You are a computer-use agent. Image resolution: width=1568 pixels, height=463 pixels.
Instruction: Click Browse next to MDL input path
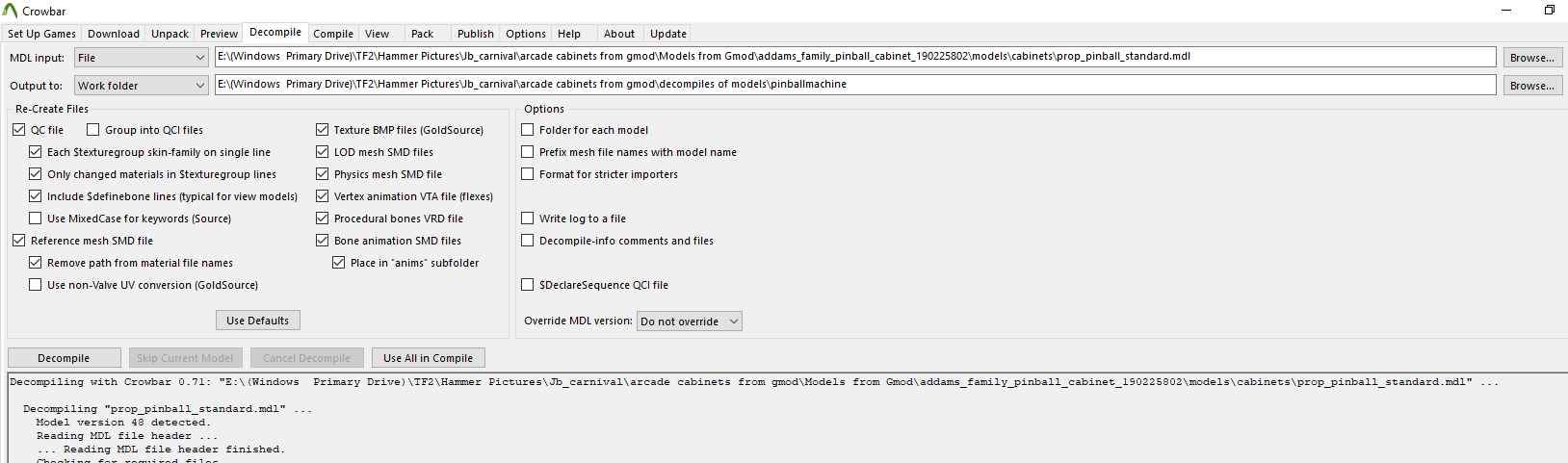point(1532,58)
